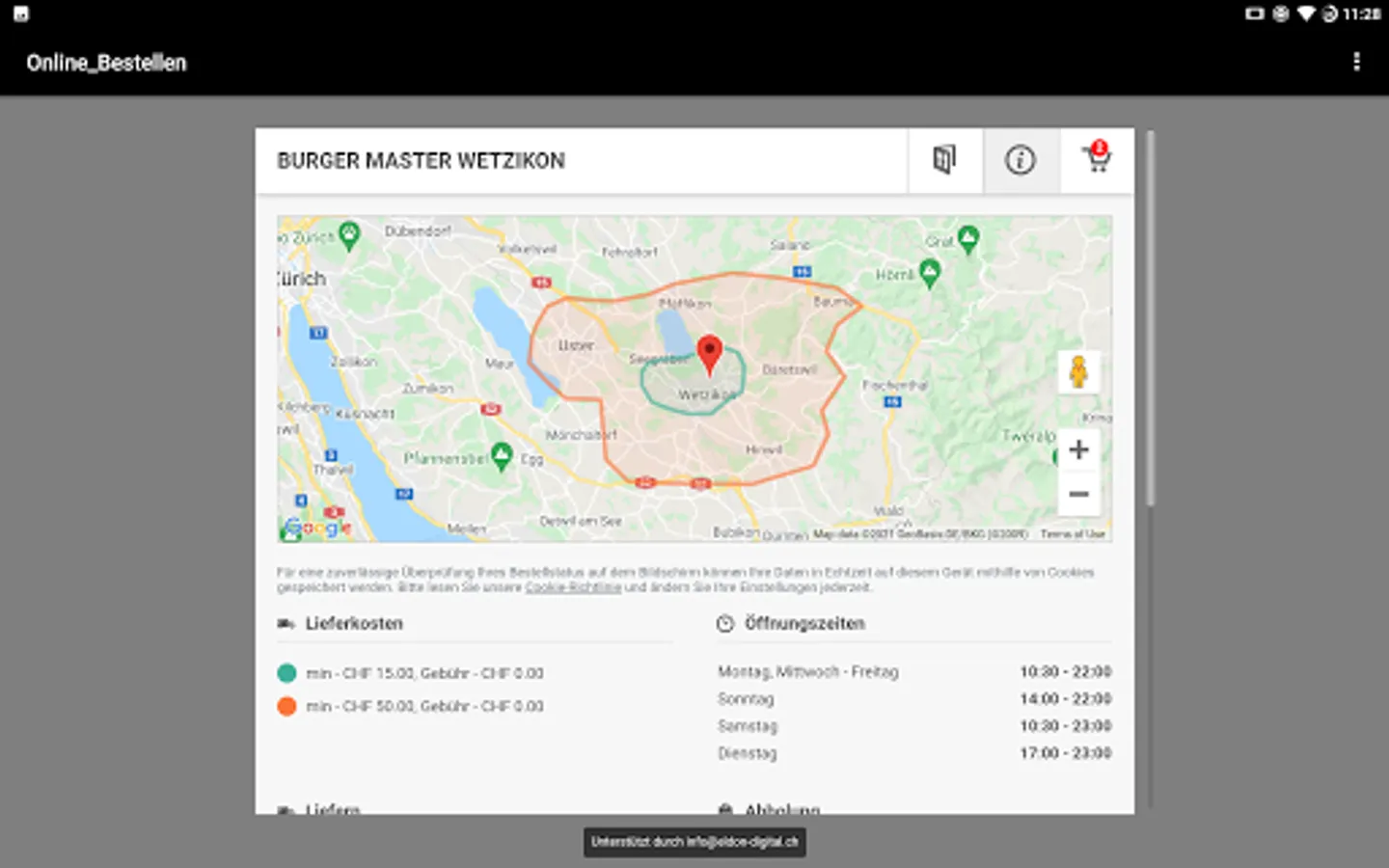Image resolution: width=1389 pixels, height=868 pixels.
Task: Click the clock icon beside Öffnungszeiten
Action: coord(725,624)
